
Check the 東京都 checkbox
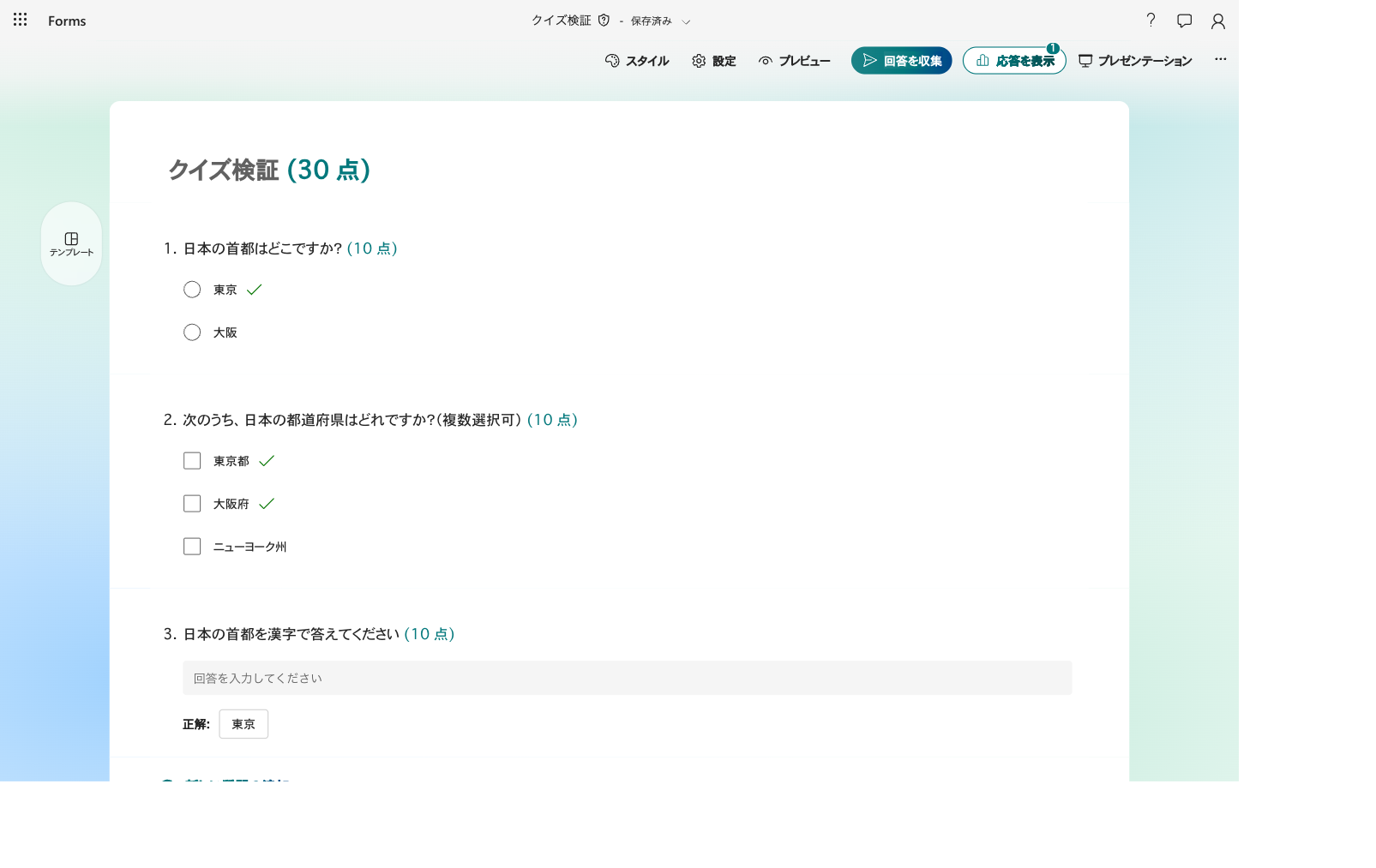(192, 461)
